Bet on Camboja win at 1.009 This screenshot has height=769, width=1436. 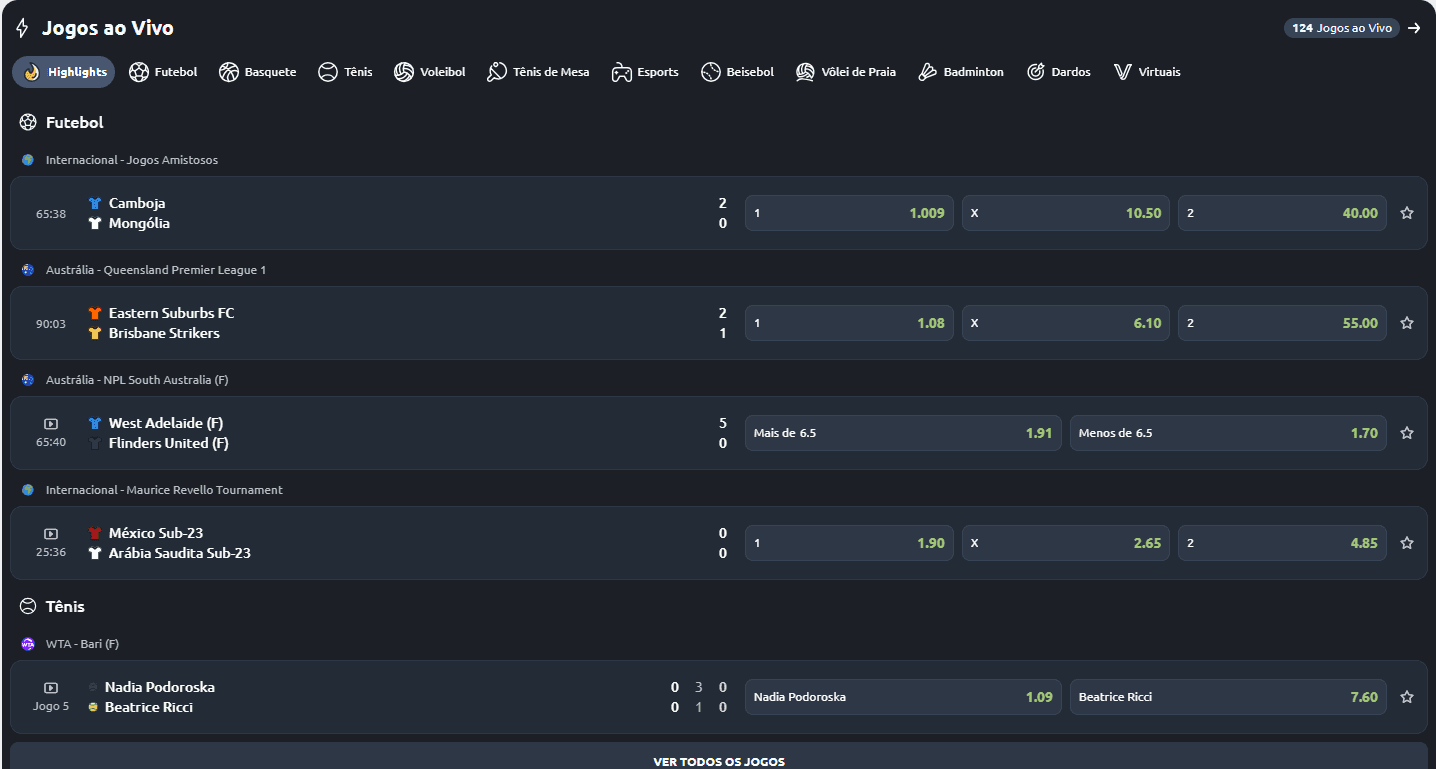tap(849, 213)
